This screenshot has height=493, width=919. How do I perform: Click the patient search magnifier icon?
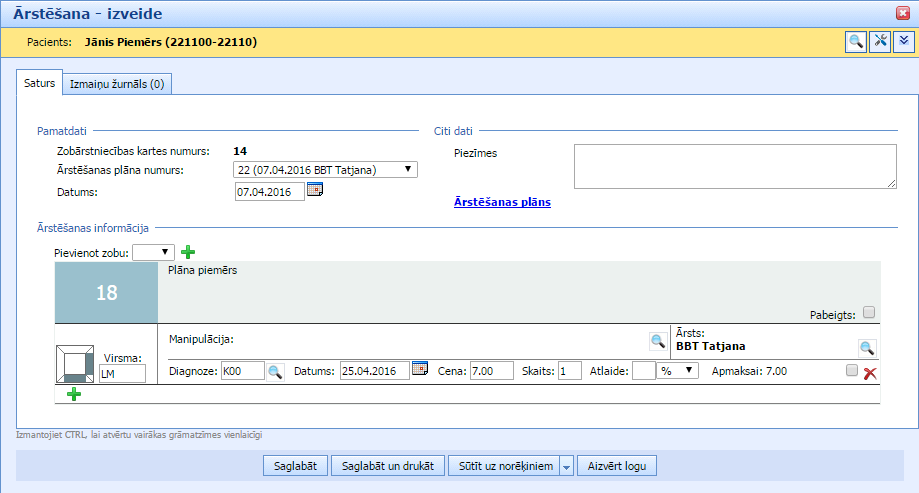tap(856, 41)
